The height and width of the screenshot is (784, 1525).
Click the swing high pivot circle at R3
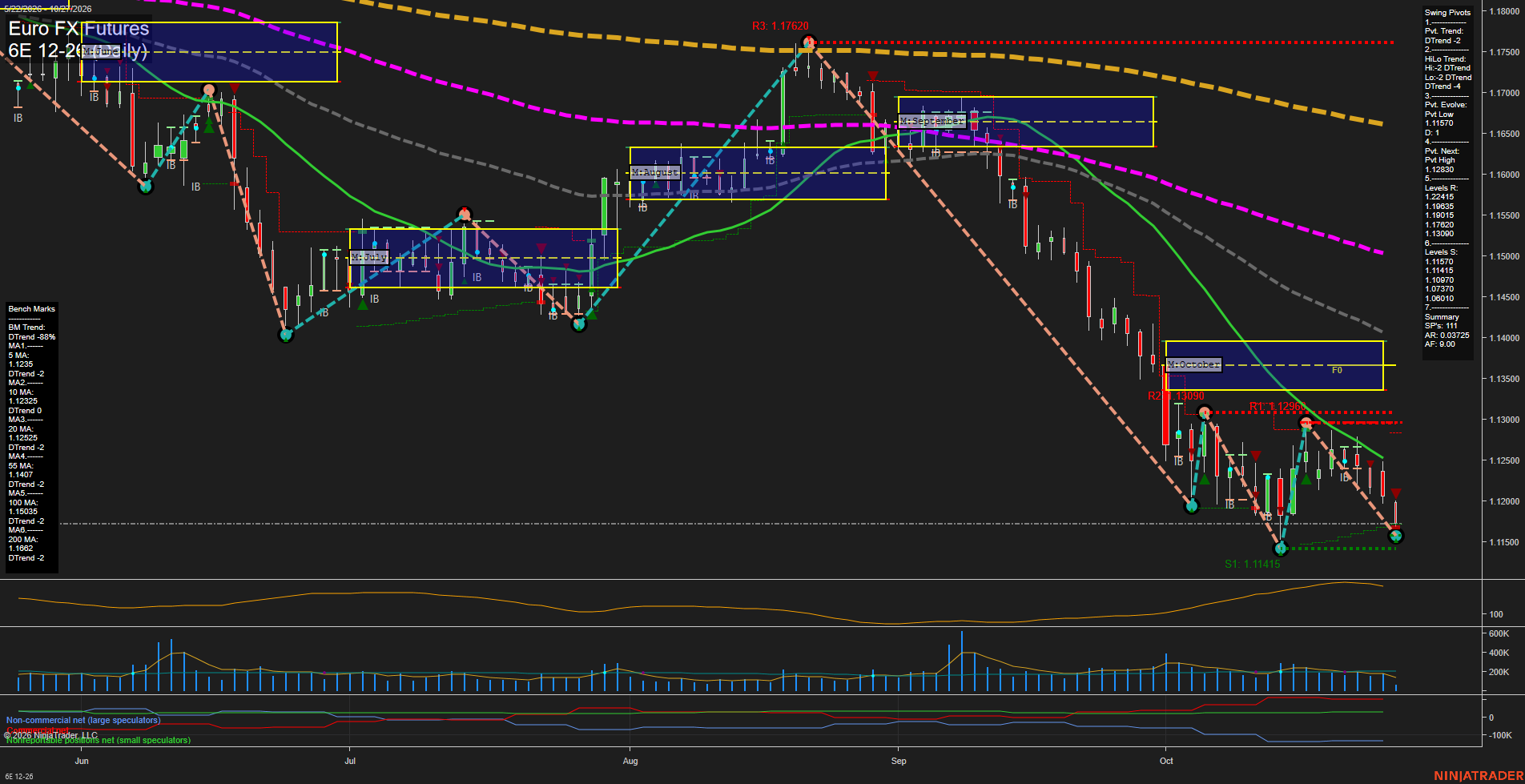(x=808, y=42)
